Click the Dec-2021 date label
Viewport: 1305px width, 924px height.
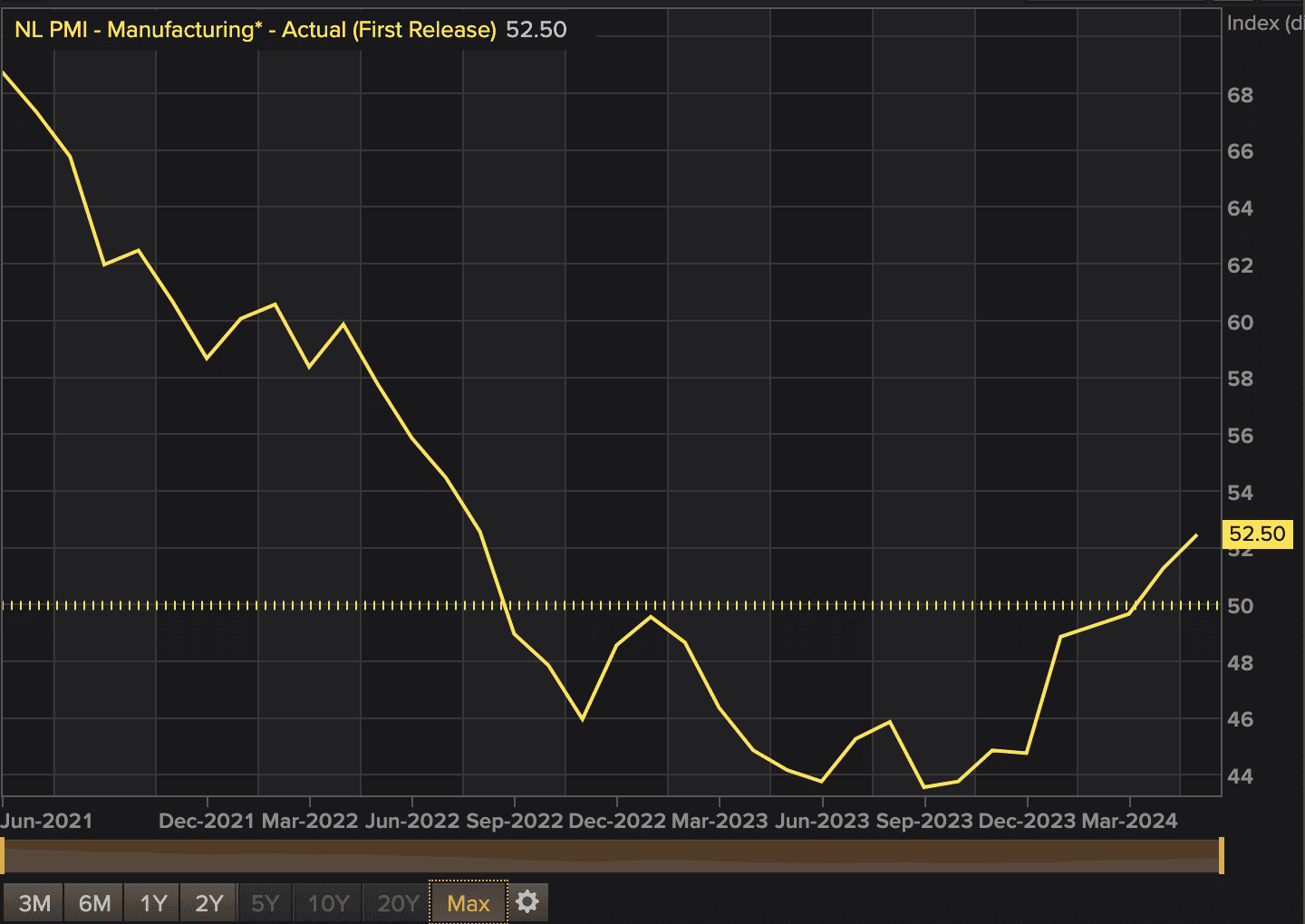click(x=207, y=821)
